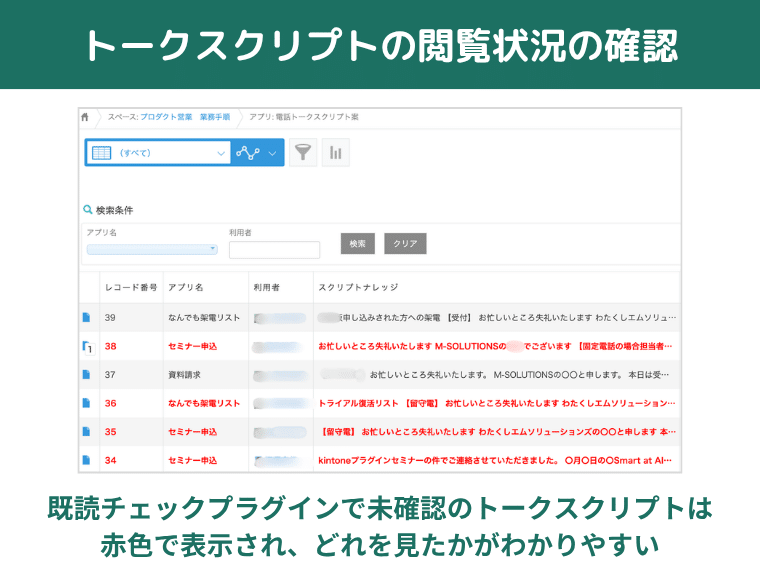Screen dimensions: 760x570
Task: Open record 34 detail icon
Action: [86, 460]
